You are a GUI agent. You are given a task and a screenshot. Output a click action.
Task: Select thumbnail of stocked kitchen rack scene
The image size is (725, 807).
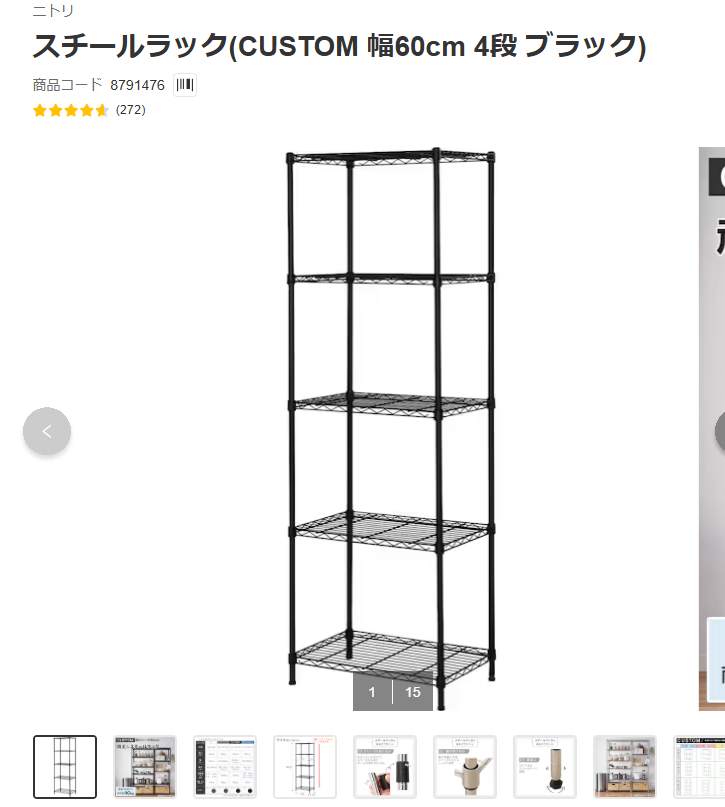(625, 767)
